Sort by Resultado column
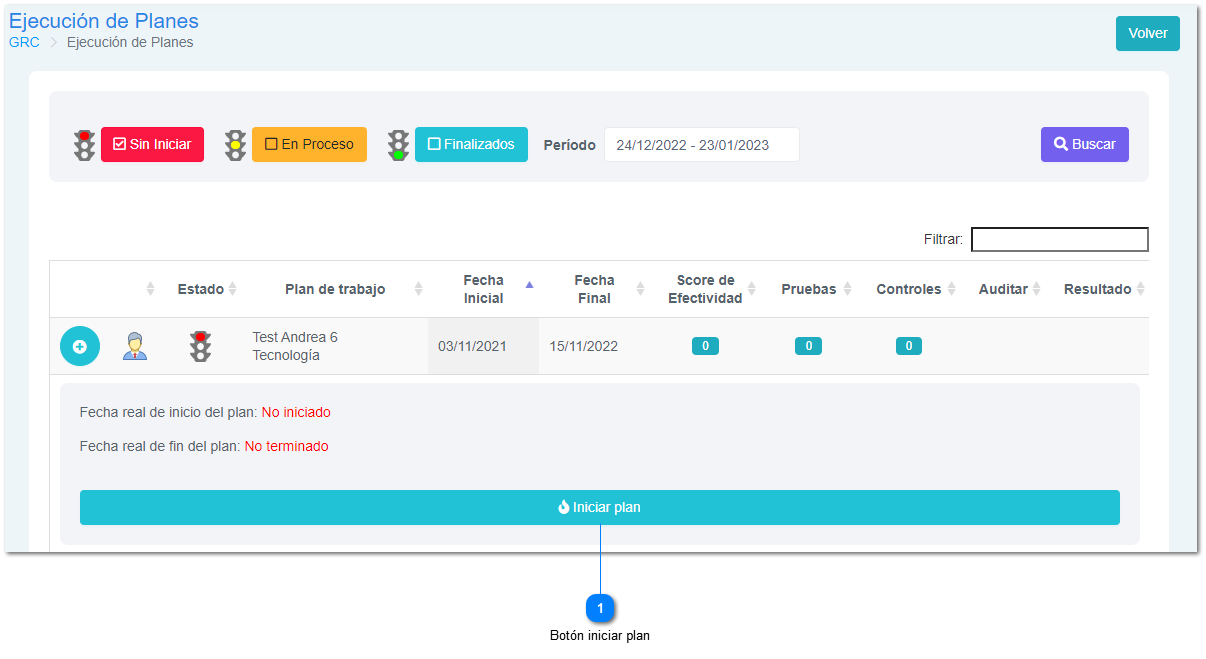This screenshot has width=1206, height=659. click(x=1098, y=289)
